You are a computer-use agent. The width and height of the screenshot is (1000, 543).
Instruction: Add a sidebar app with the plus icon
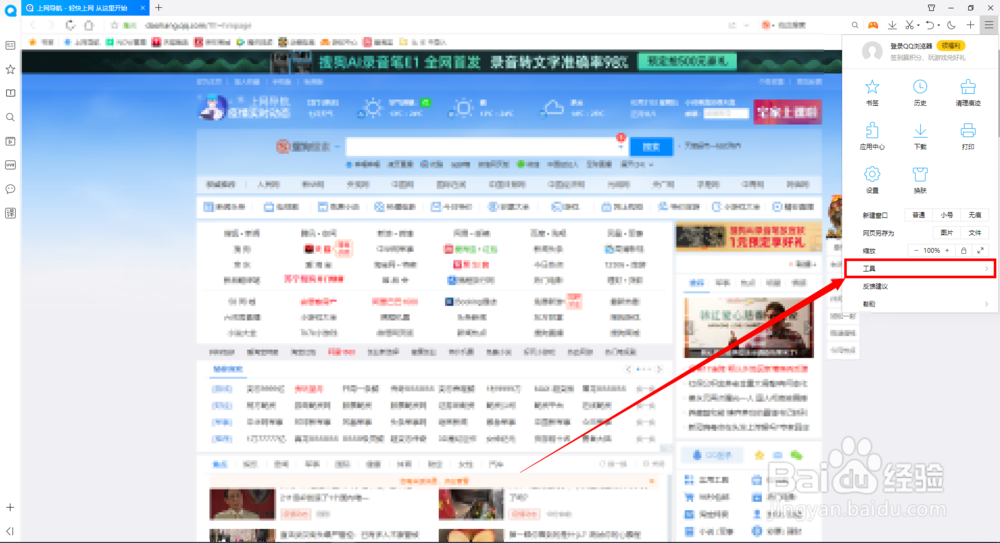tap(10, 507)
